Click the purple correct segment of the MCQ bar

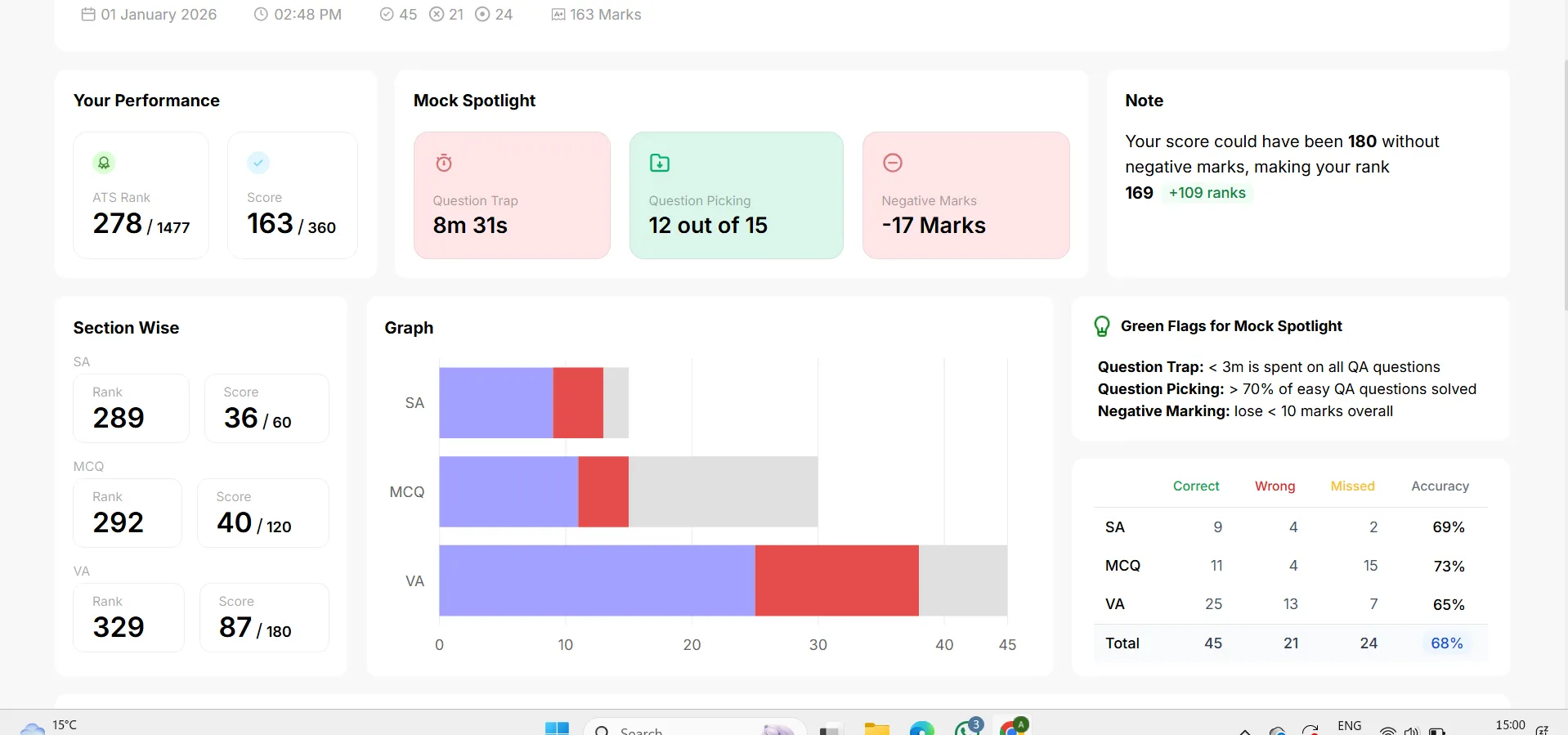(508, 491)
